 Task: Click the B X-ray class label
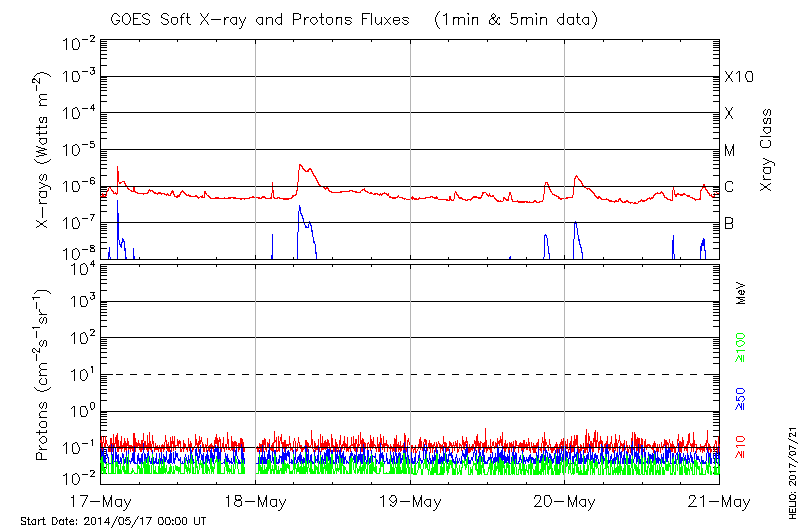(x=730, y=223)
